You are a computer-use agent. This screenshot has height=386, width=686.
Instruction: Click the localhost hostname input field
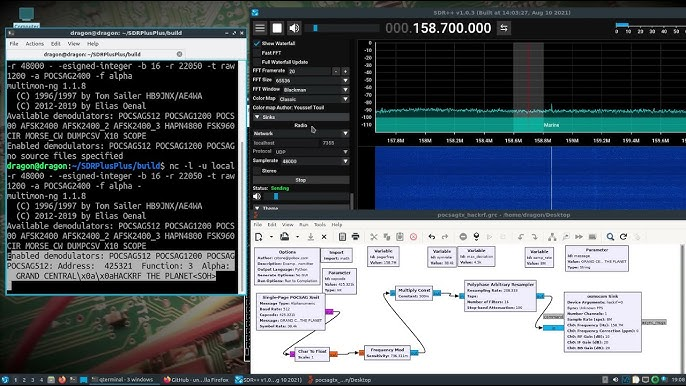(286, 143)
